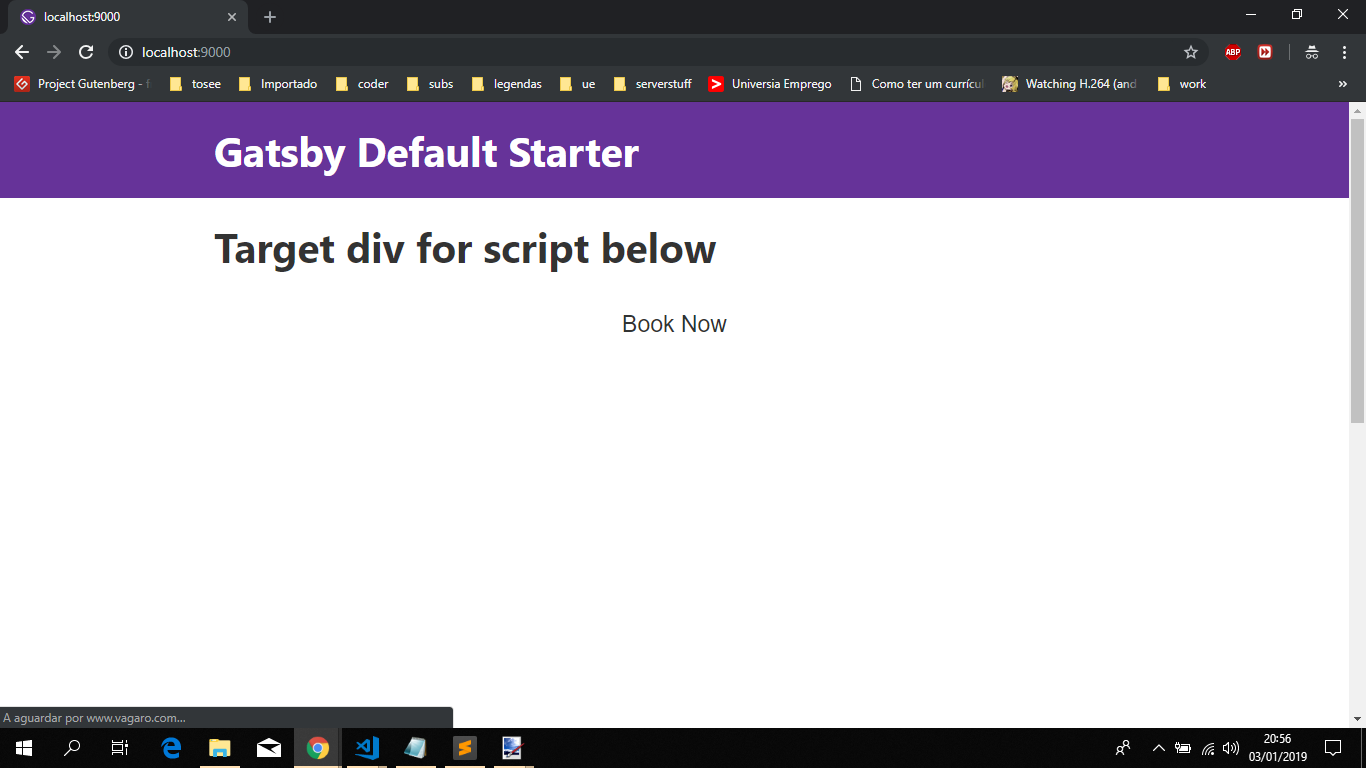Screen dimensions: 1366x768
Task: Open the volume speaker tray icon
Action: (1231, 748)
